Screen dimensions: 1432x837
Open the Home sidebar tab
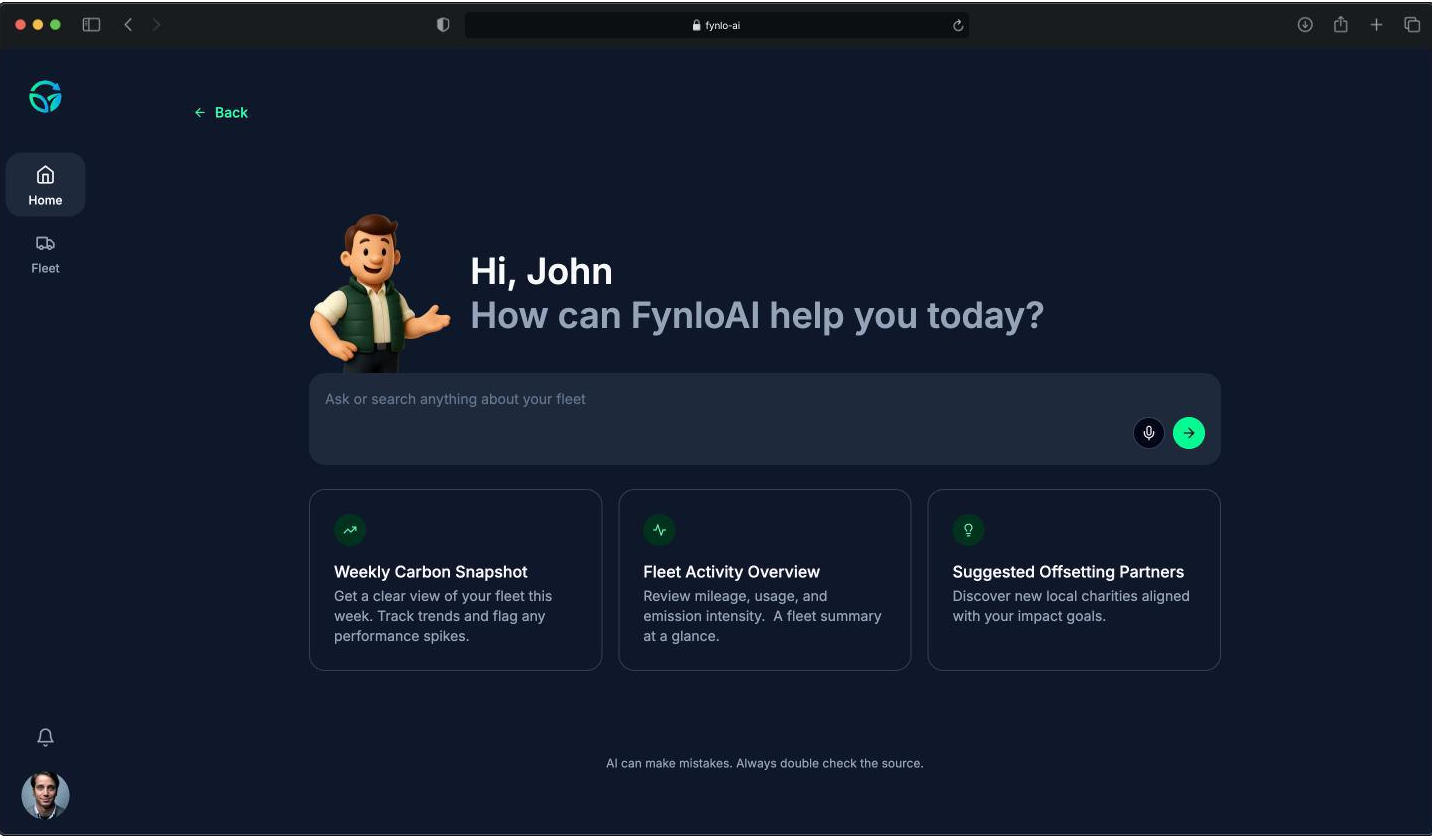[45, 185]
